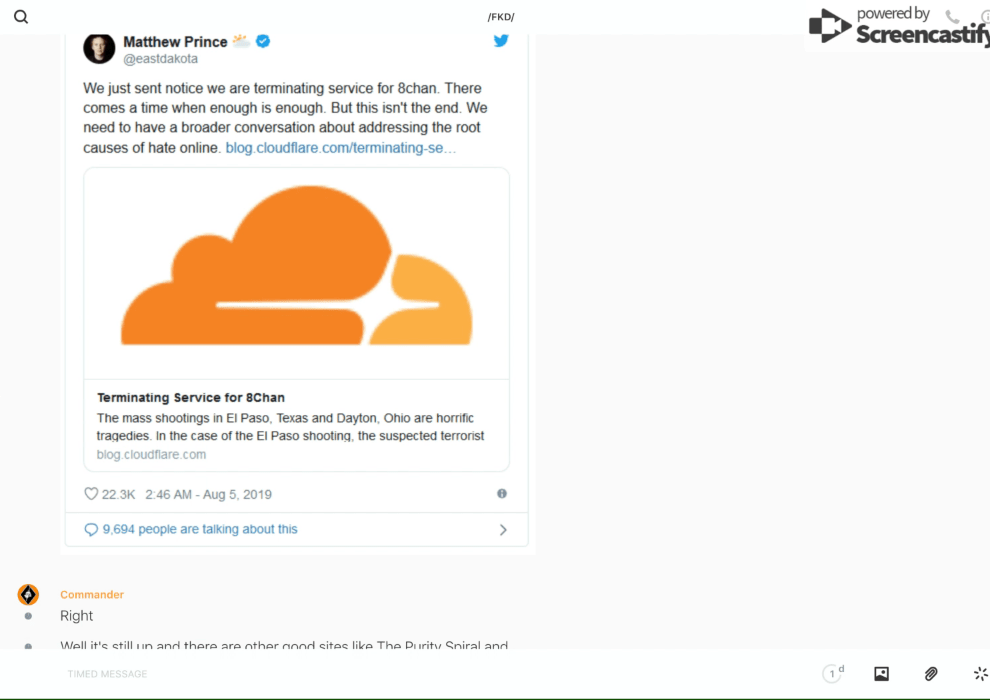Attach a file with the paperclip icon
The height and width of the screenshot is (700, 990).
[931, 674]
